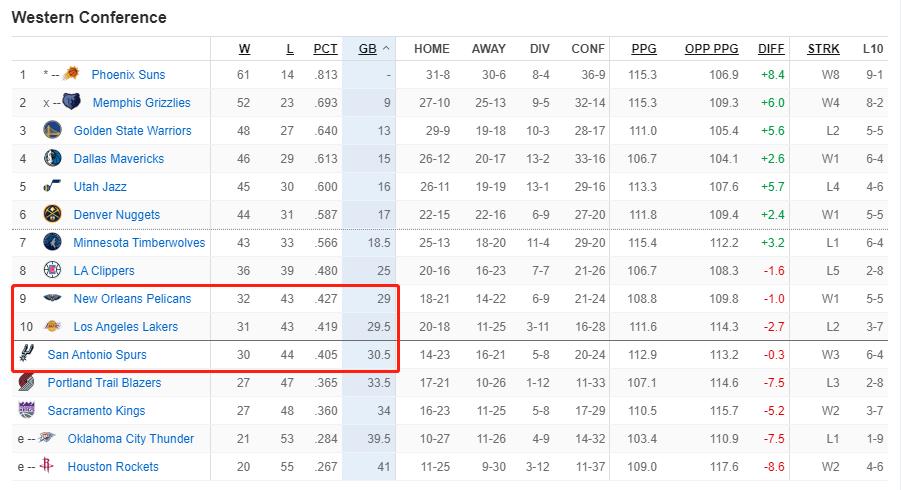Click the Denver Nuggets logo icon

click(x=52, y=214)
